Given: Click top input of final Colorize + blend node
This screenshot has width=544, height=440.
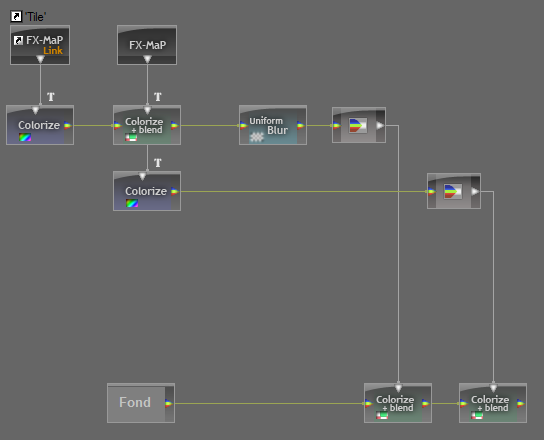Looking at the screenshot, I should tap(493, 388).
